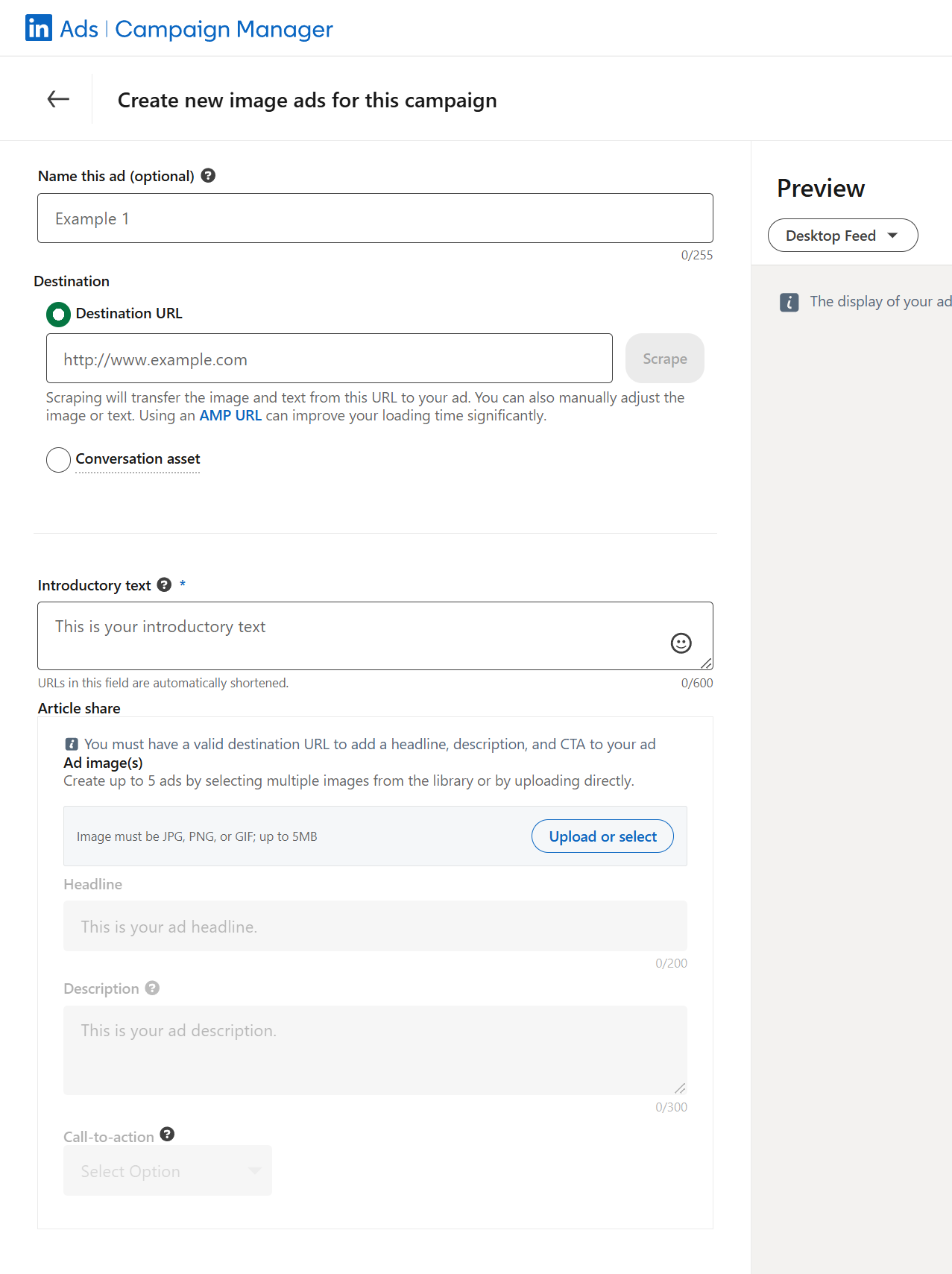This screenshot has height=1274, width=952.
Task: Click Campaign Manager header link
Action: pos(224,29)
